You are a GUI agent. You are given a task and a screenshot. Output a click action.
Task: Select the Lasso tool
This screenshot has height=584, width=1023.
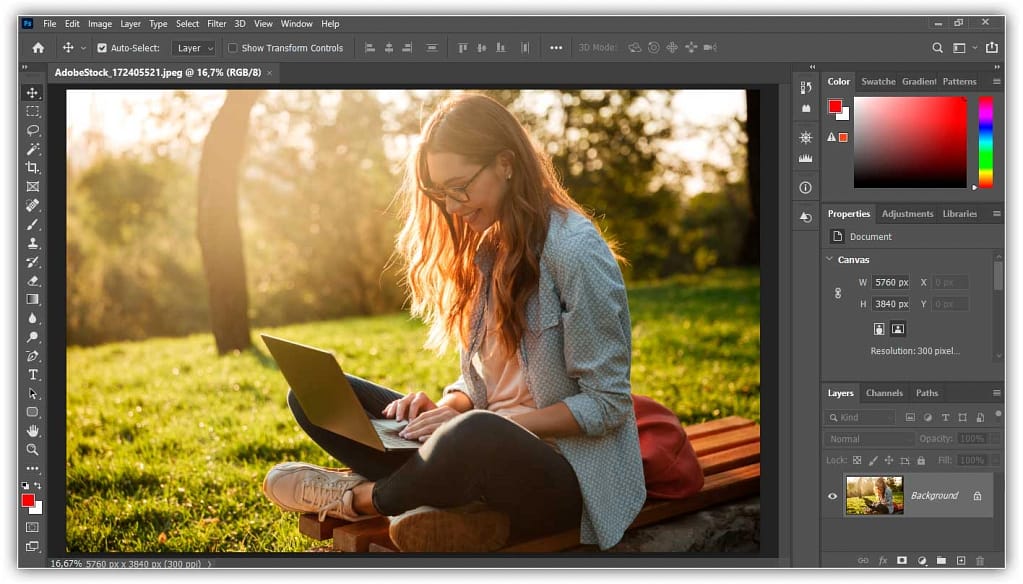click(32, 131)
